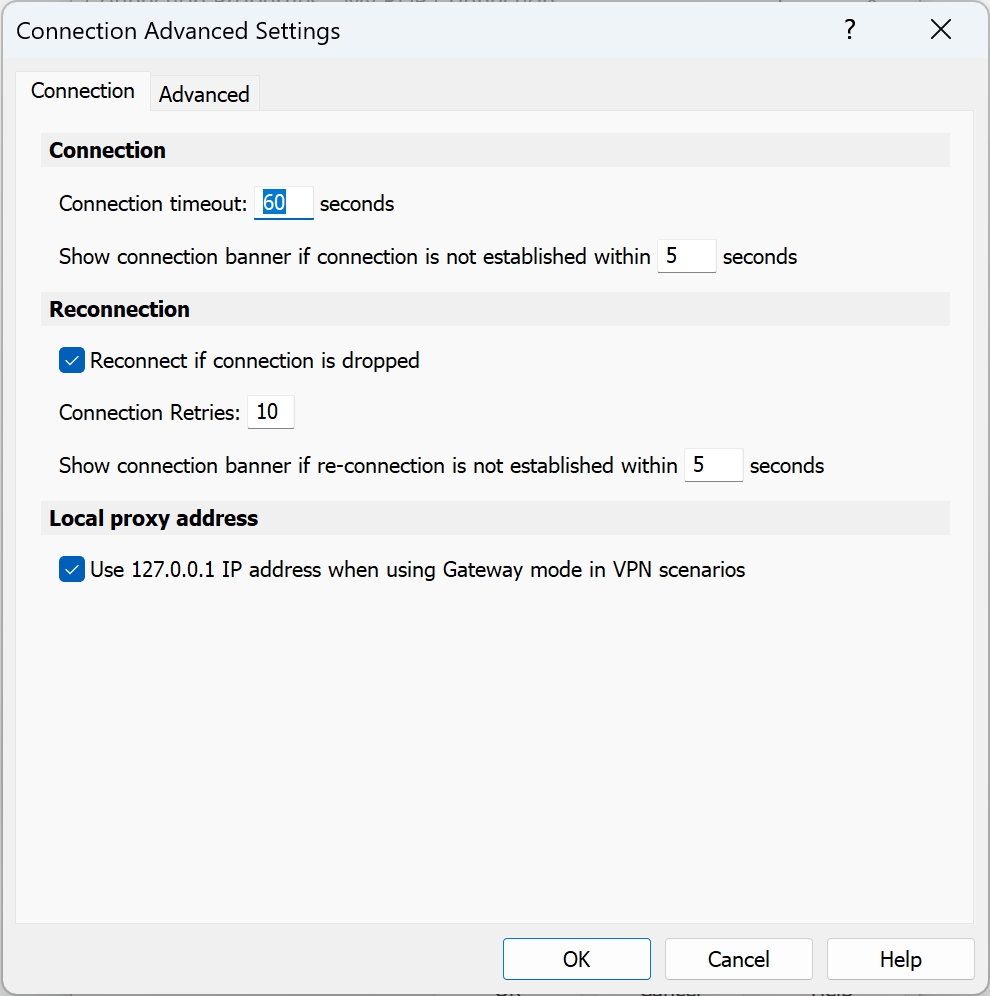Click the 'Connection timeout:' label
Viewport: 990px width, 996px height.
[153, 204]
